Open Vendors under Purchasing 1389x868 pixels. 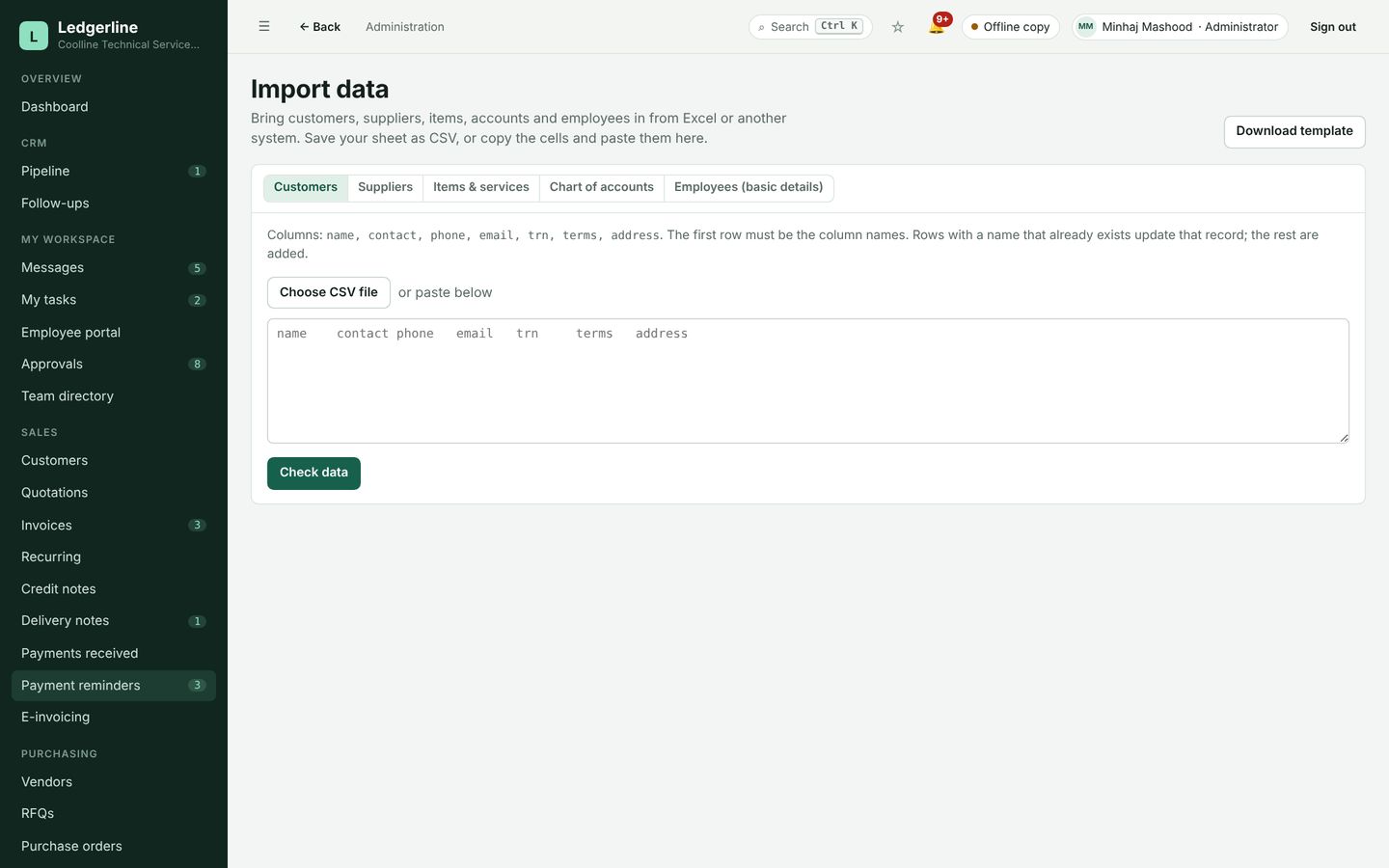(x=114, y=782)
